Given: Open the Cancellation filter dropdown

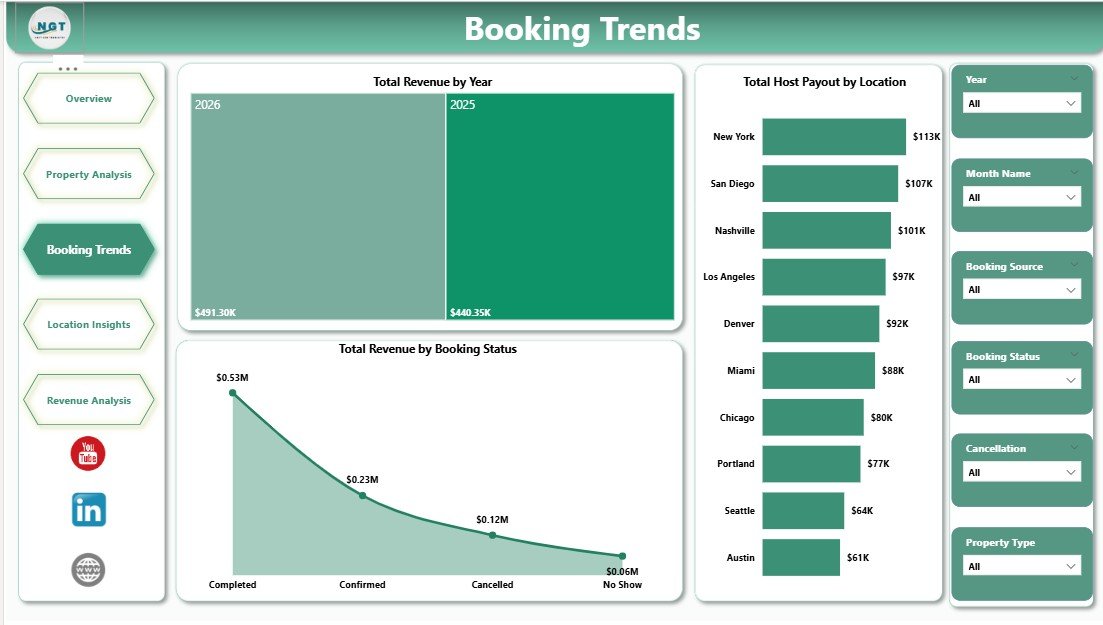Looking at the screenshot, I should [1022, 473].
